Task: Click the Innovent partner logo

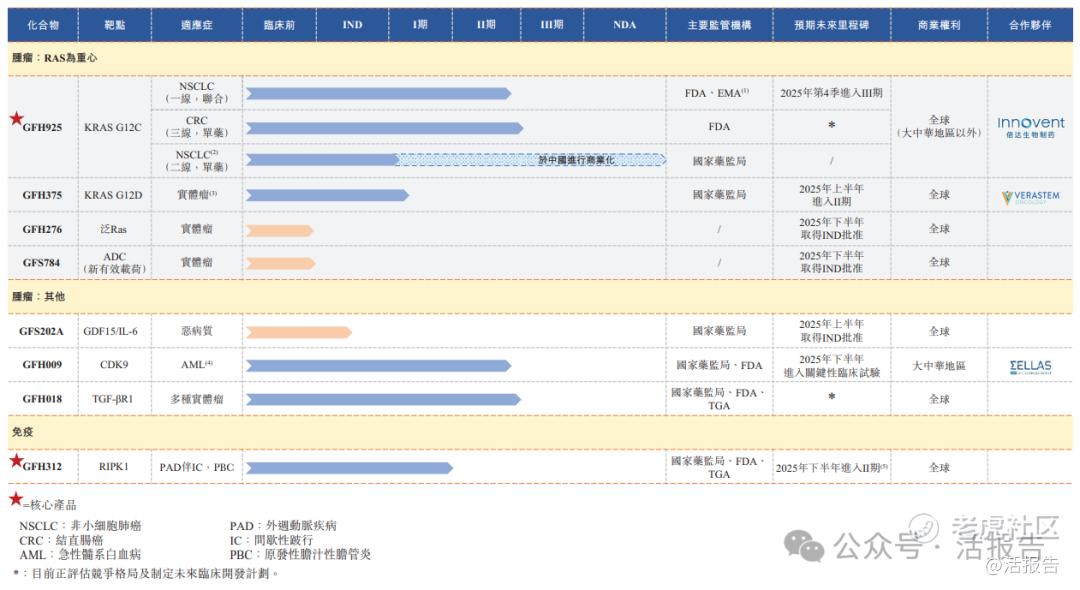Action: click(1030, 127)
